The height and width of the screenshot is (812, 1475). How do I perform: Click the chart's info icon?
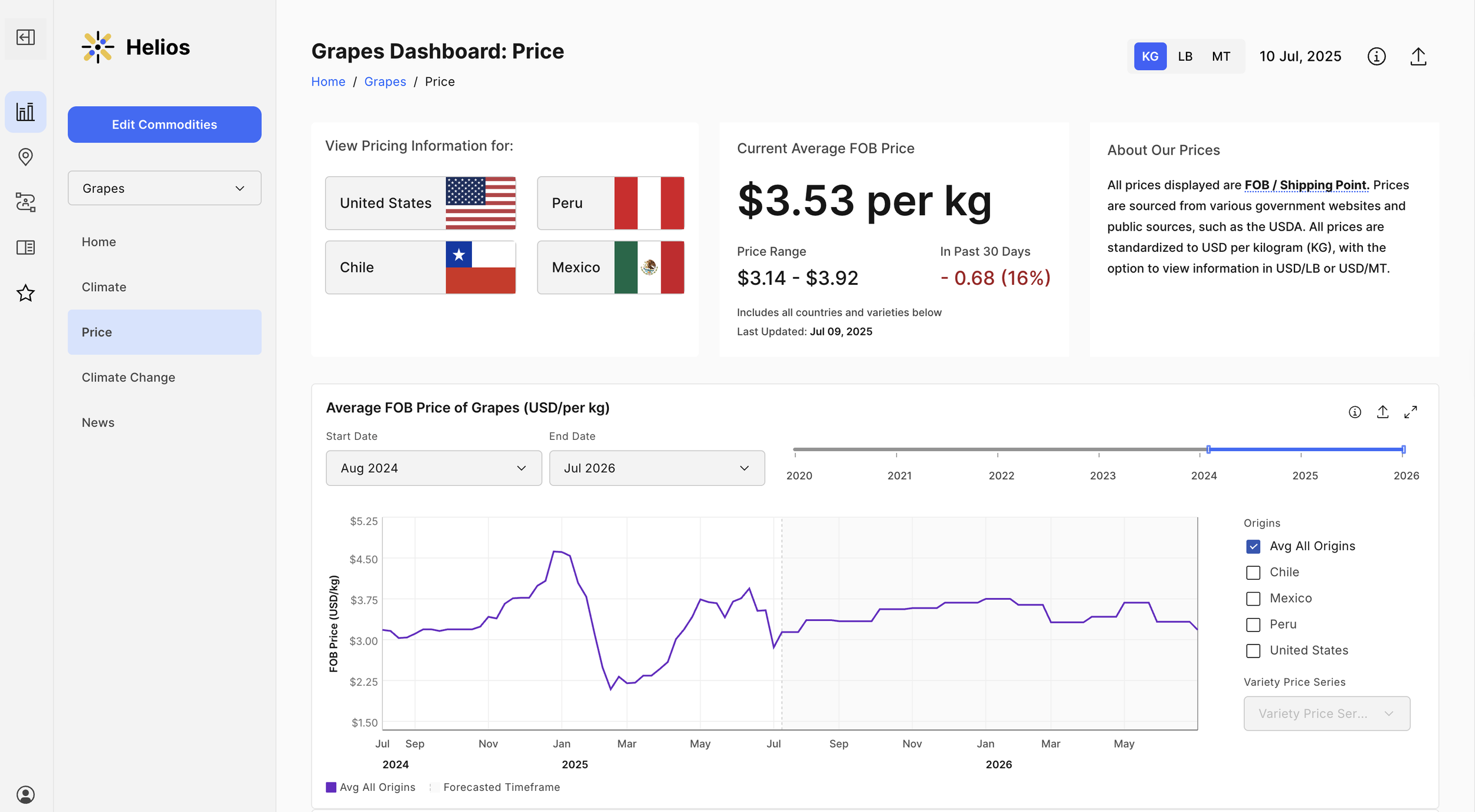pos(1355,412)
